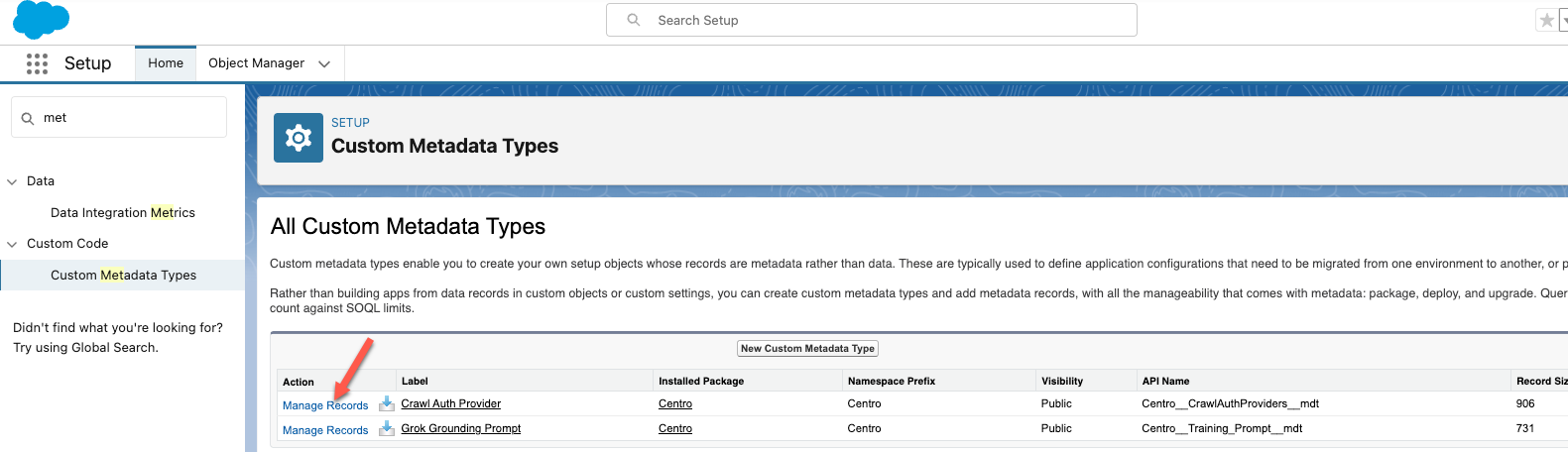Open the App Launcher grid icon
This screenshot has width=1568, height=452.
point(37,63)
